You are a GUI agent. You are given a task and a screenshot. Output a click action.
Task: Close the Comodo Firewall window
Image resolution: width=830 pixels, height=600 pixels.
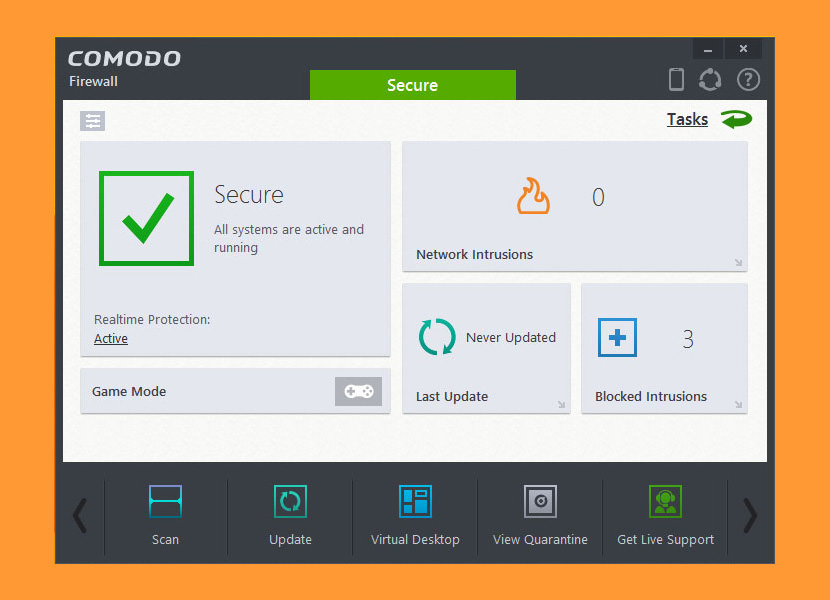pyautogui.click(x=743, y=49)
